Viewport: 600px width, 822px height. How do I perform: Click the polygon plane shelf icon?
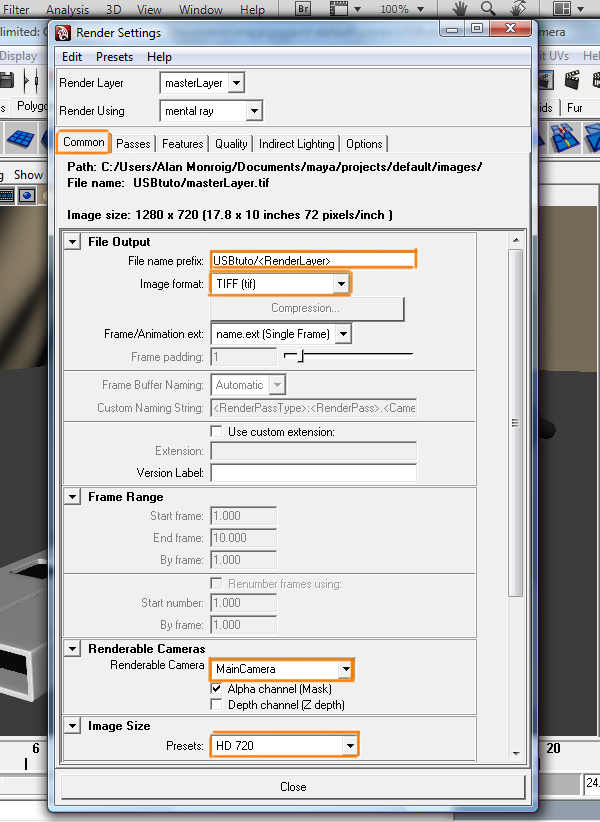pyautogui.click(x=20, y=138)
